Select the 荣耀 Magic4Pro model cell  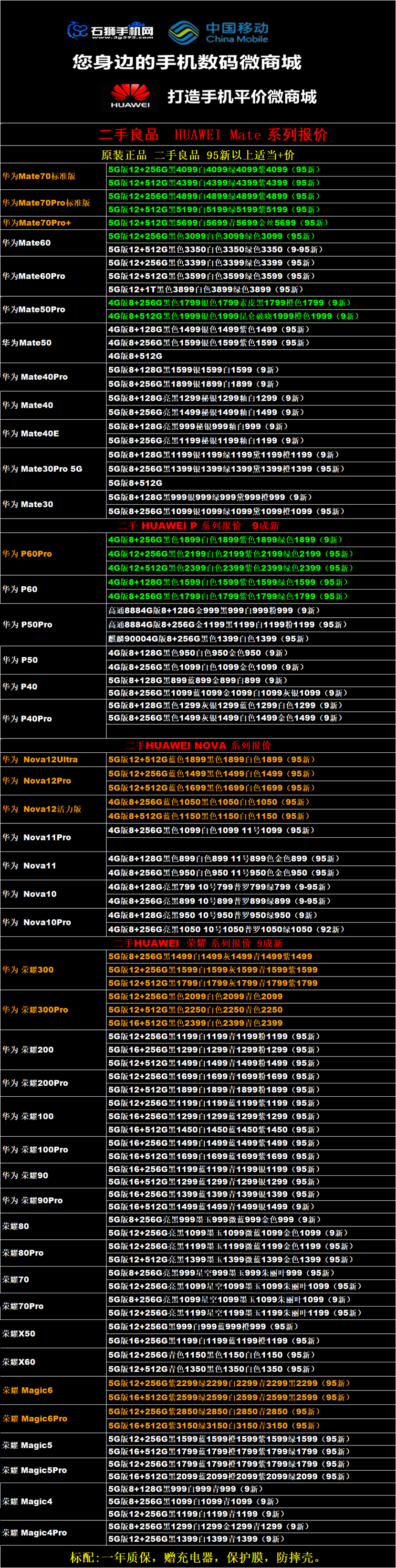(x=53, y=1533)
